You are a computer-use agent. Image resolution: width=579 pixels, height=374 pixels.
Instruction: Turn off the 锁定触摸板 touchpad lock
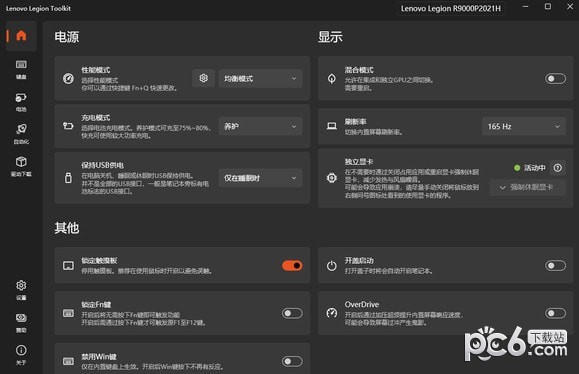pyautogui.click(x=292, y=265)
